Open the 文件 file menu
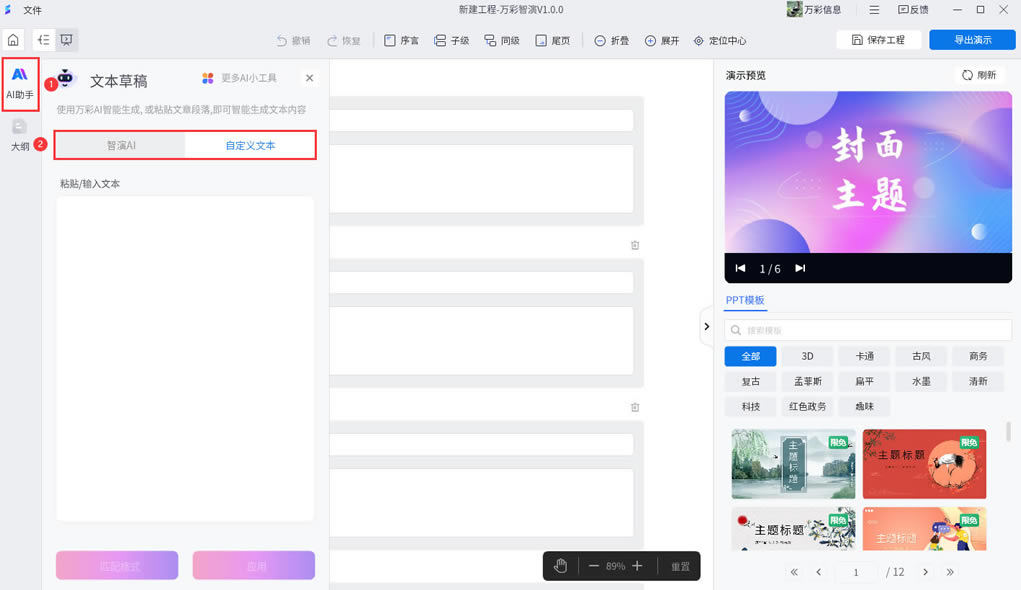1021x590 pixels. coord(32,9)
